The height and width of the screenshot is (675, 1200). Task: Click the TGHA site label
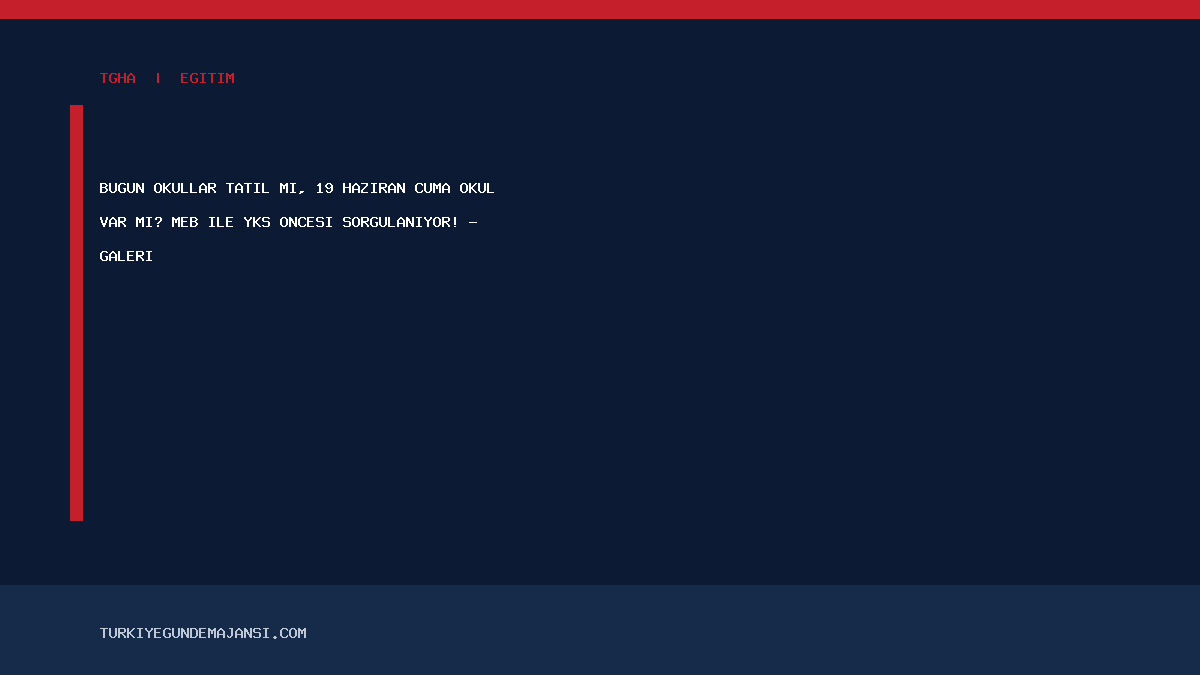[118, 78]
